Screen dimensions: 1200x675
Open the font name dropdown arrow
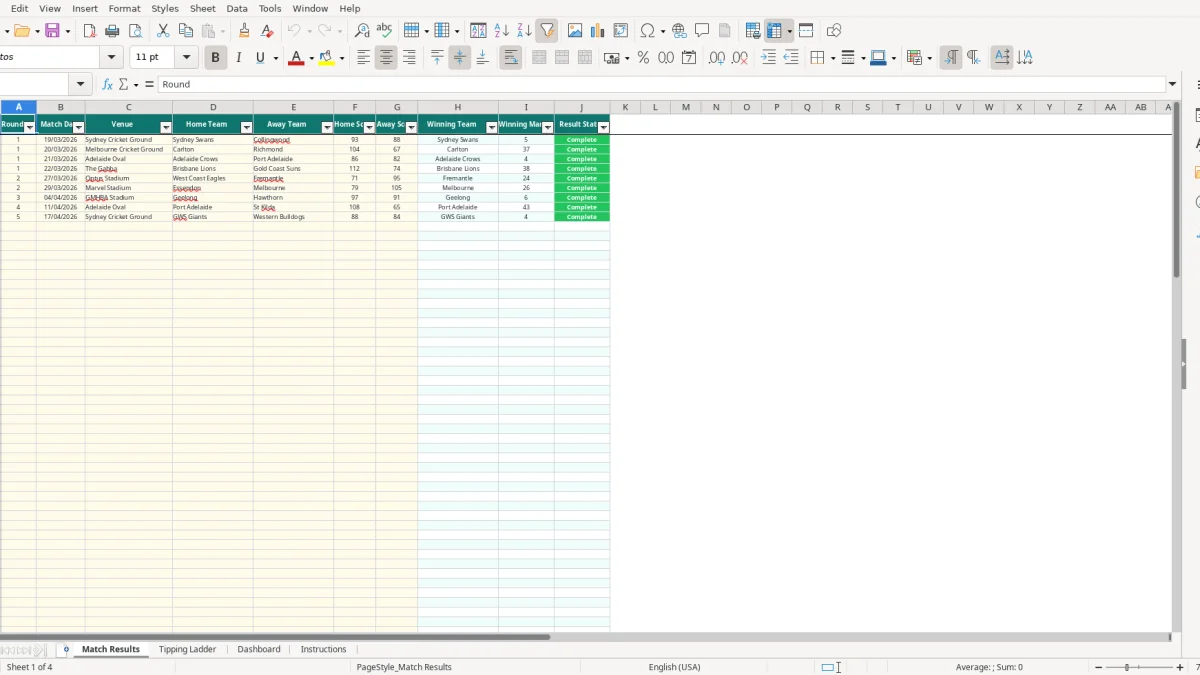pos(111,58)
